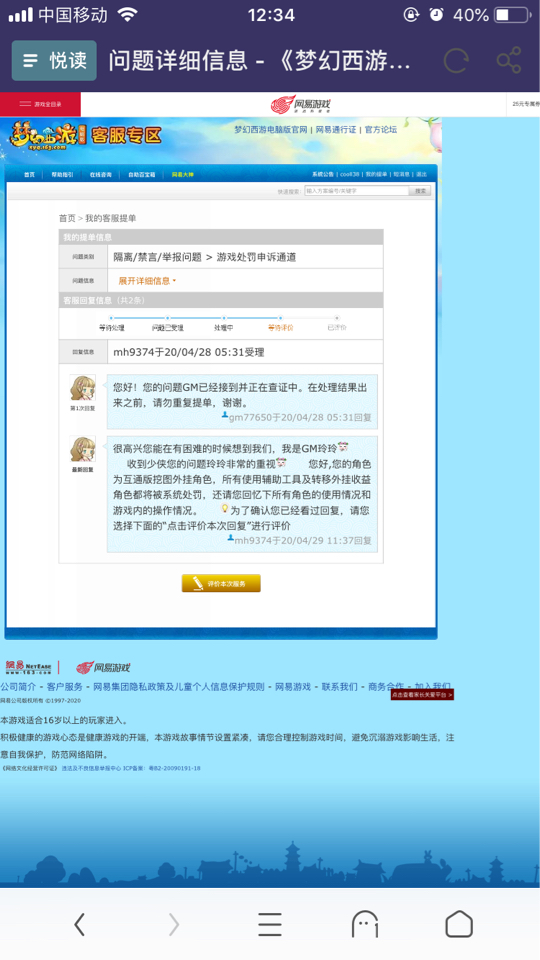Open 联系我们 footer link

coord(340,686)
